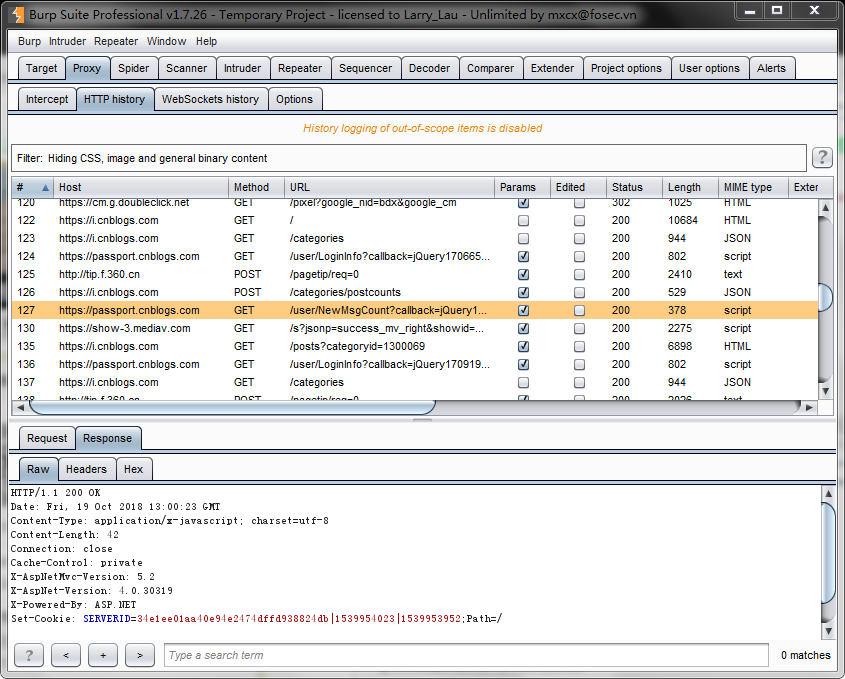Switch response view to Headers tab
The image size is (845, 679).
[86, 469]
